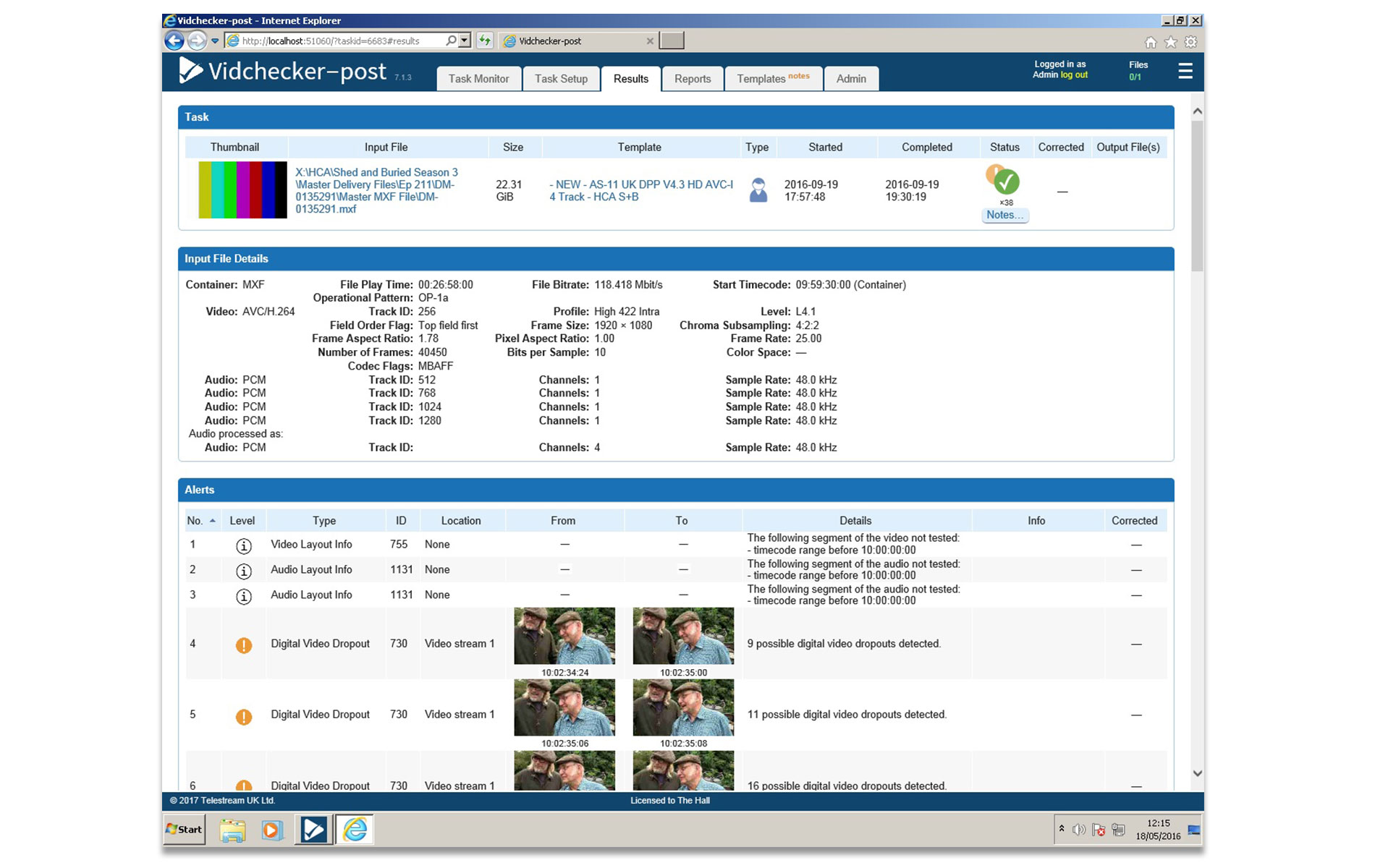Expand the address bar dropdown arrow
The width and height of the screenshot is (1375, 868).
pos(465,41)
